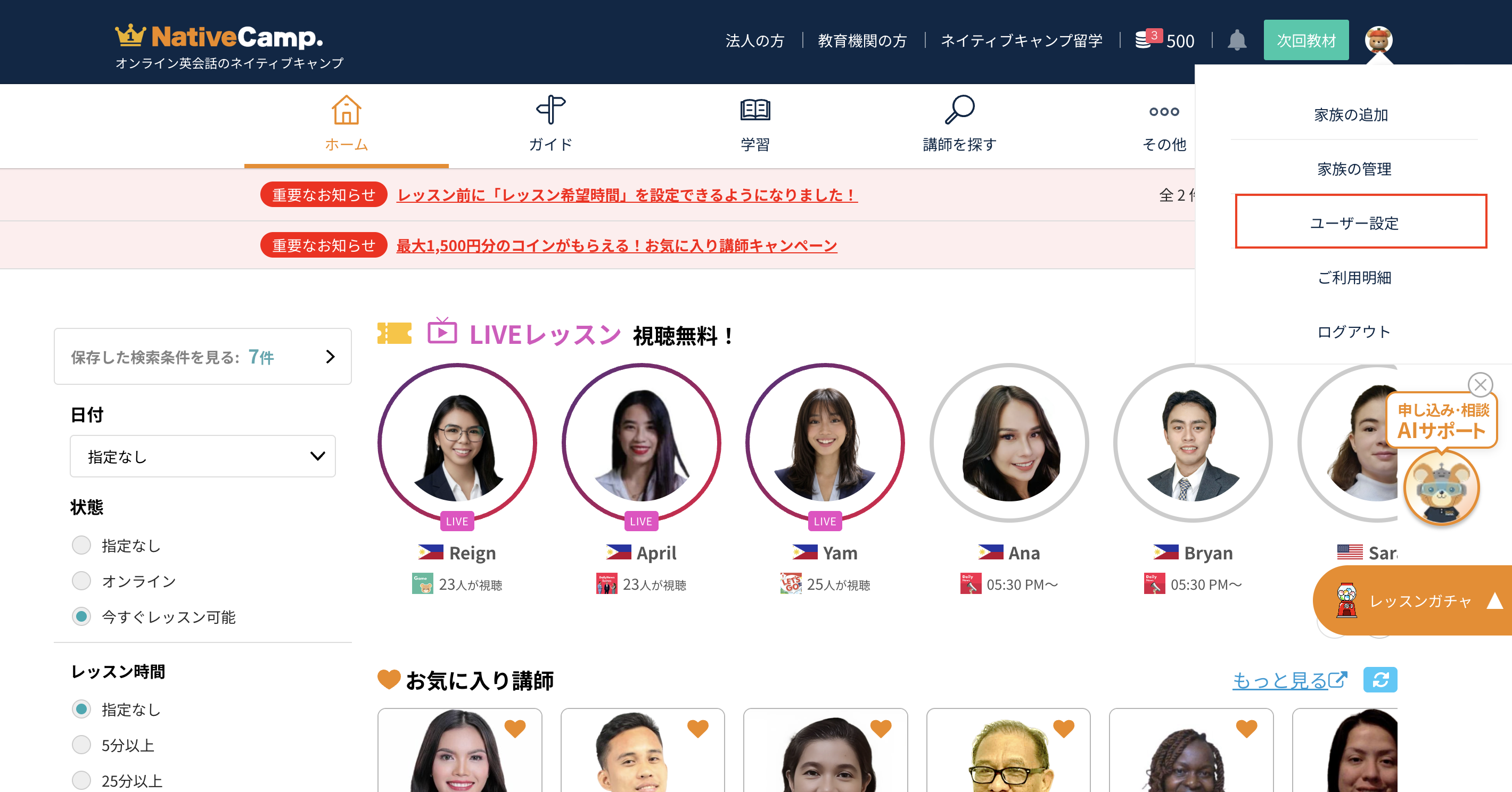The image size is (1512, 792).
Task: Open the 学習 book icon
Action: click(x=755, y=110)
